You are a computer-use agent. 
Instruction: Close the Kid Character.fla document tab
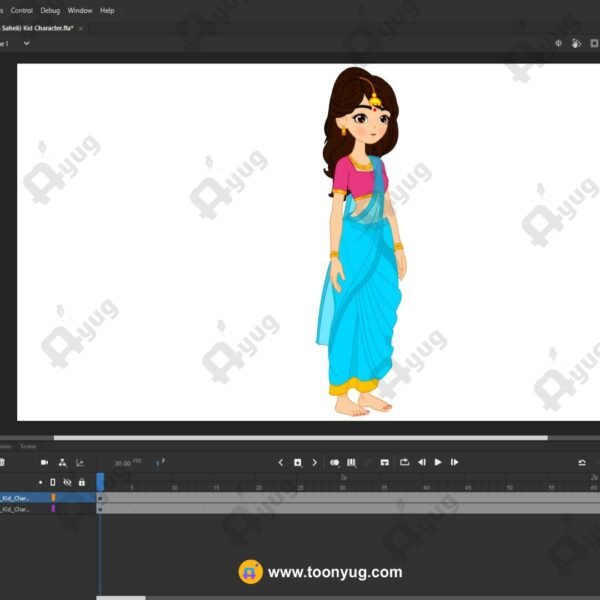click(81, 29)
